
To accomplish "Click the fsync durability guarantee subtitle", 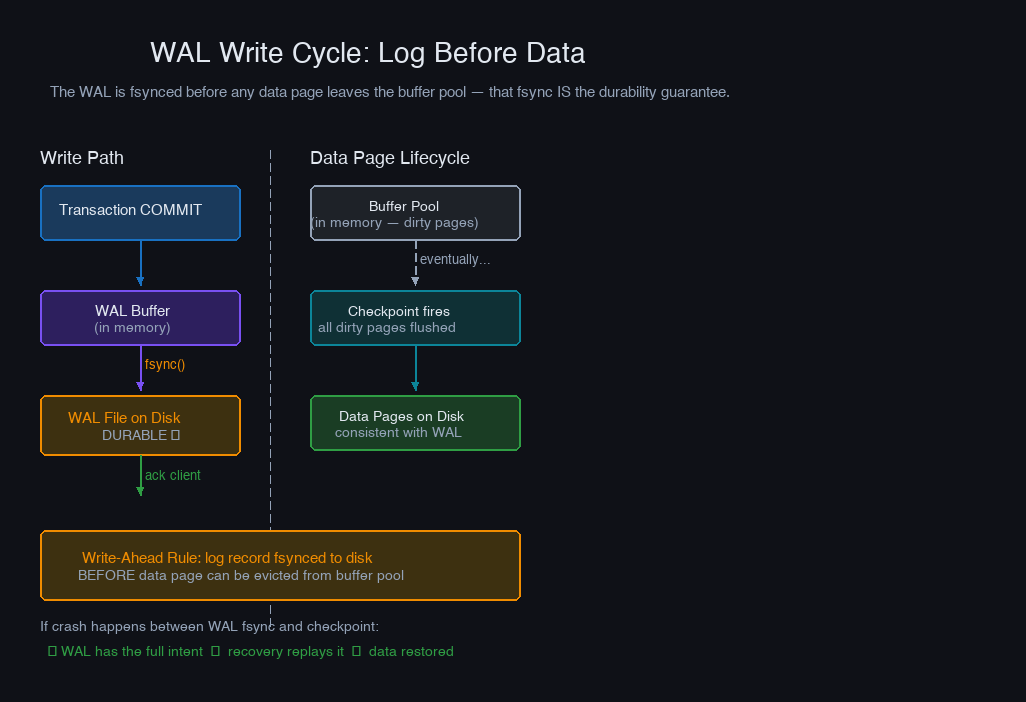I will point(390,92).
